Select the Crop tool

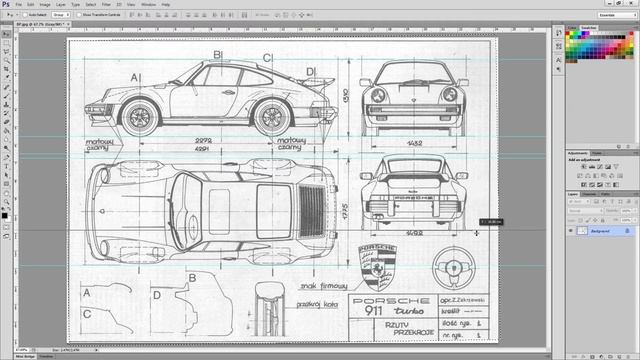pos(6,69)
